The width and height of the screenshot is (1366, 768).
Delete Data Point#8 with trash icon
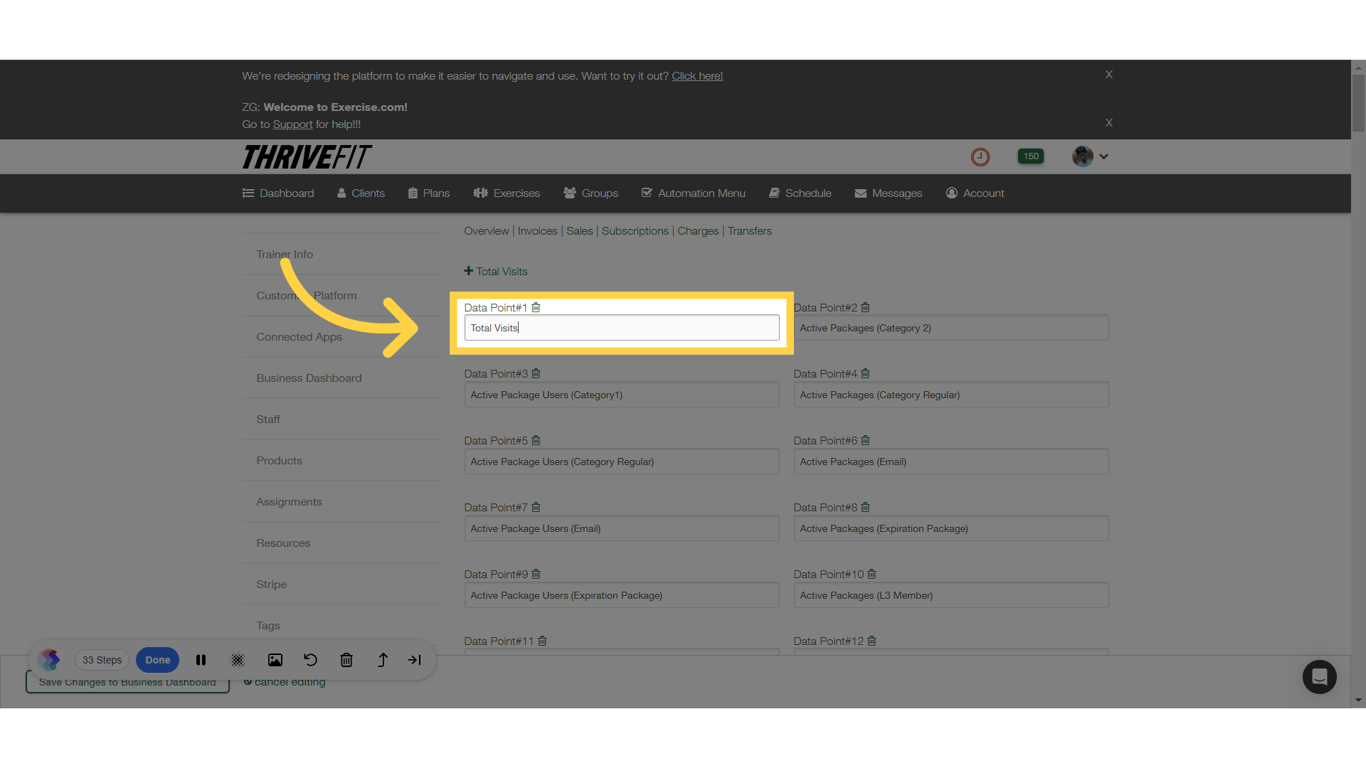[866, 507]
